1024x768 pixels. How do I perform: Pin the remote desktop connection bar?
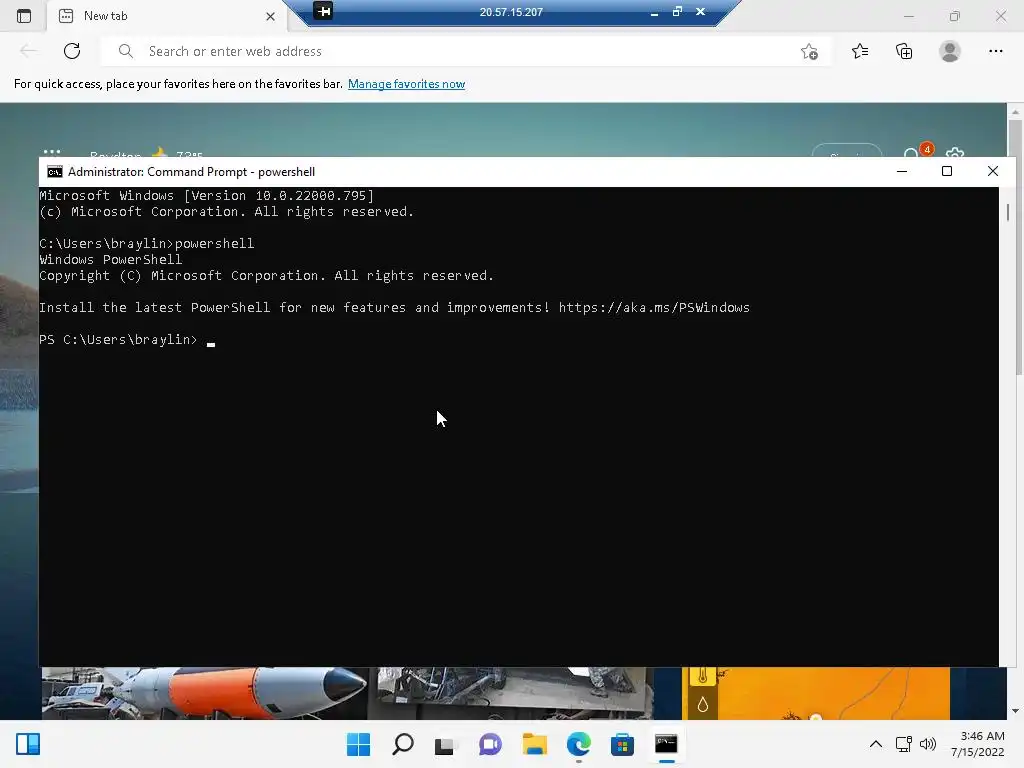tap(323, 11)
